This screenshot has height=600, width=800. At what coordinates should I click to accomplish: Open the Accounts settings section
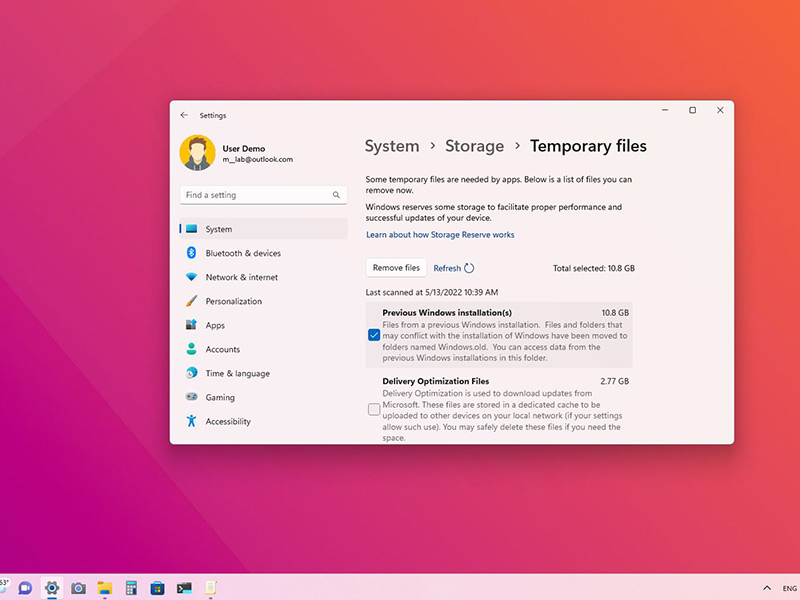coord(263,349)
